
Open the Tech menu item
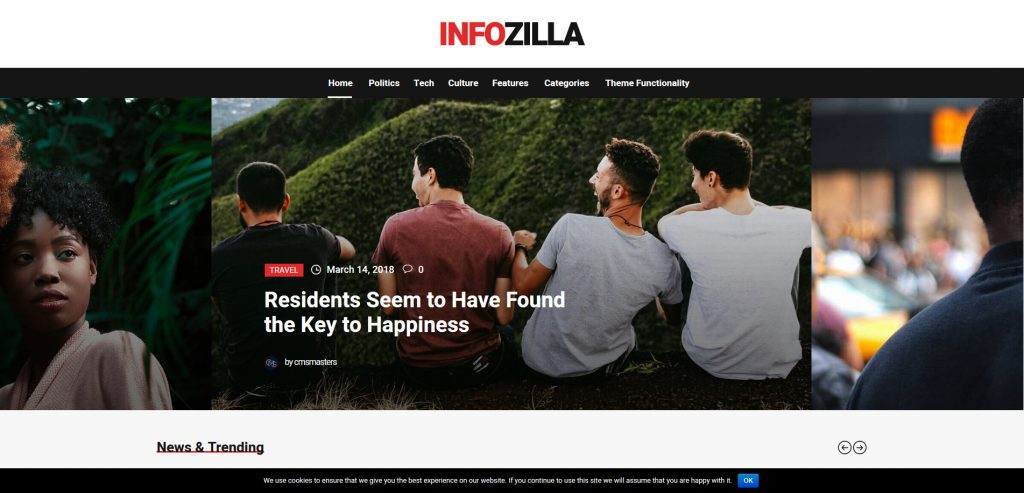click(x=424, y=83)
